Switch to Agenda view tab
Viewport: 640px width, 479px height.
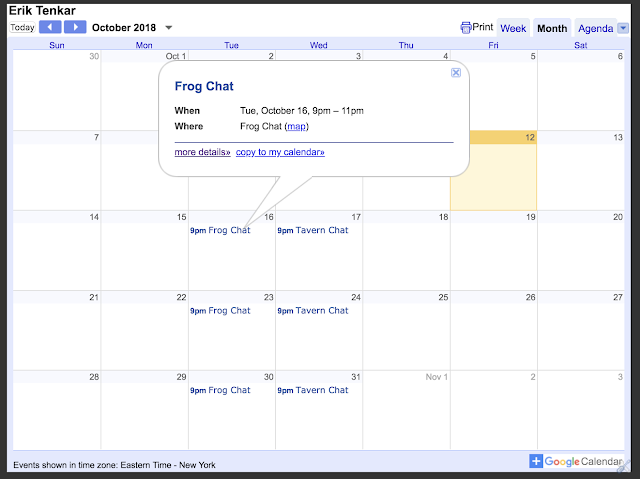pyautogui.click(x=596, y=28)
